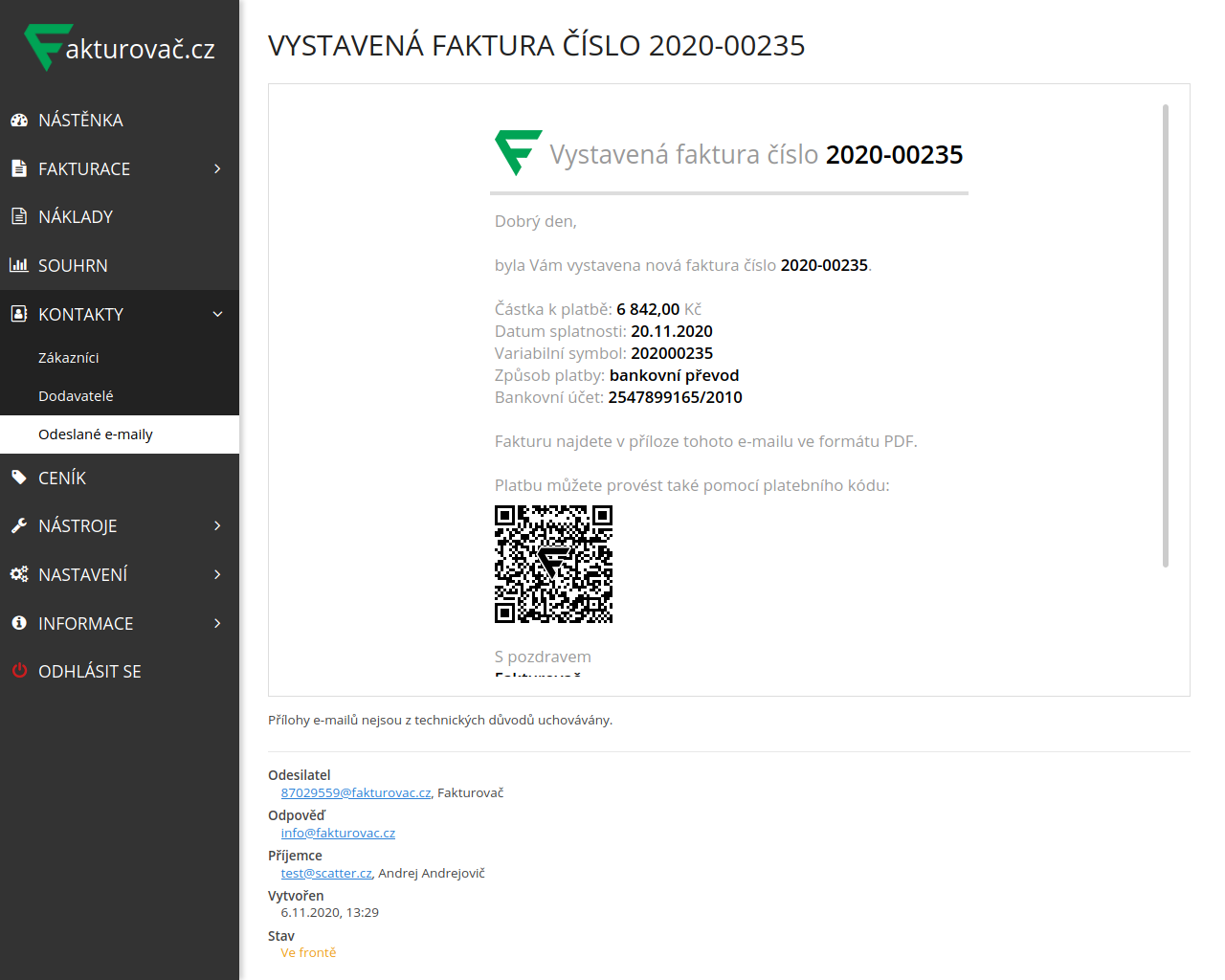Click the Souhrn bar chart icon
The width and height of the screenshot is (1225, 980).
tap(19, 265)
